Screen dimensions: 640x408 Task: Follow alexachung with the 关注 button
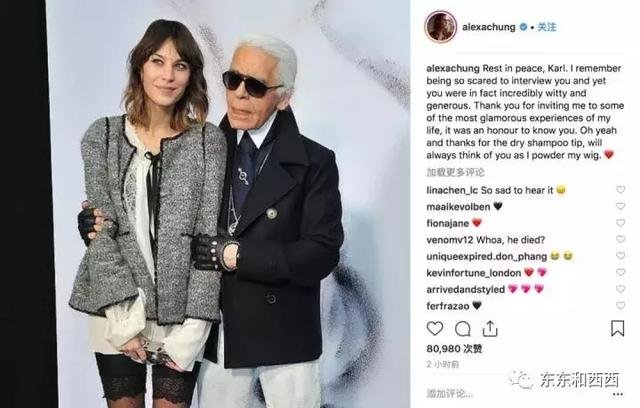pyautogui.click(x=547, y=27)
